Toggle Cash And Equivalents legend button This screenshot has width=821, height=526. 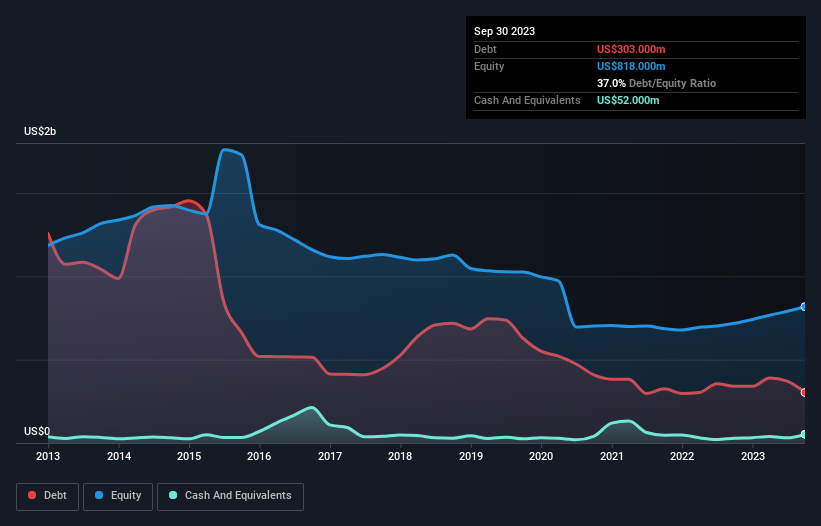click(x=230, y=496)
